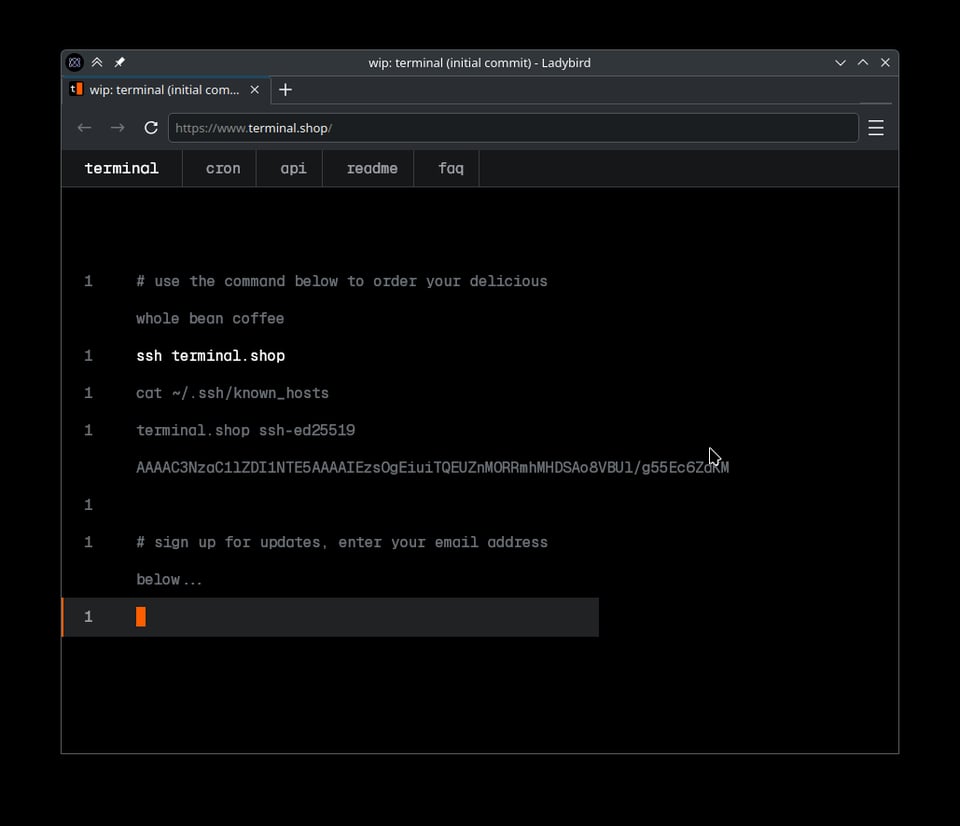This screenshot has width=960, height=826.
Task: Focus the URL bar showing terminal.shop
Action: coord(512,128)
